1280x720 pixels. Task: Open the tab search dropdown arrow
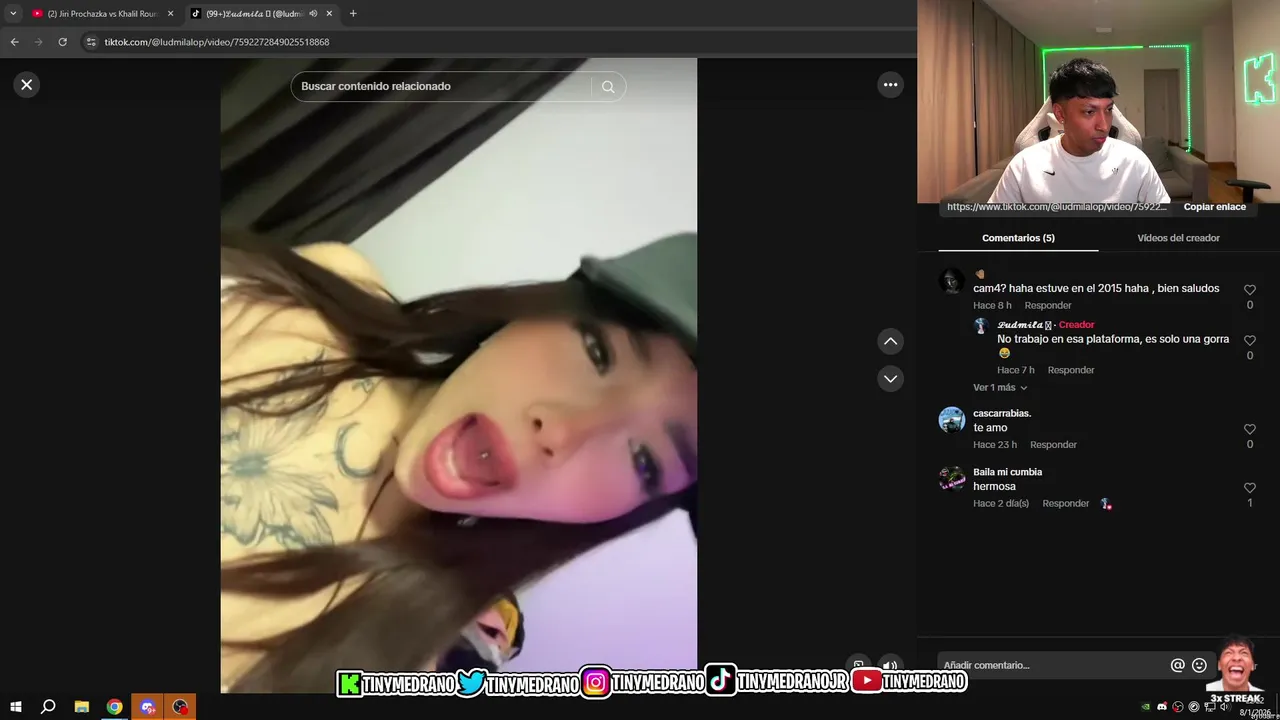pyautogui.click(x=13, y=13)
